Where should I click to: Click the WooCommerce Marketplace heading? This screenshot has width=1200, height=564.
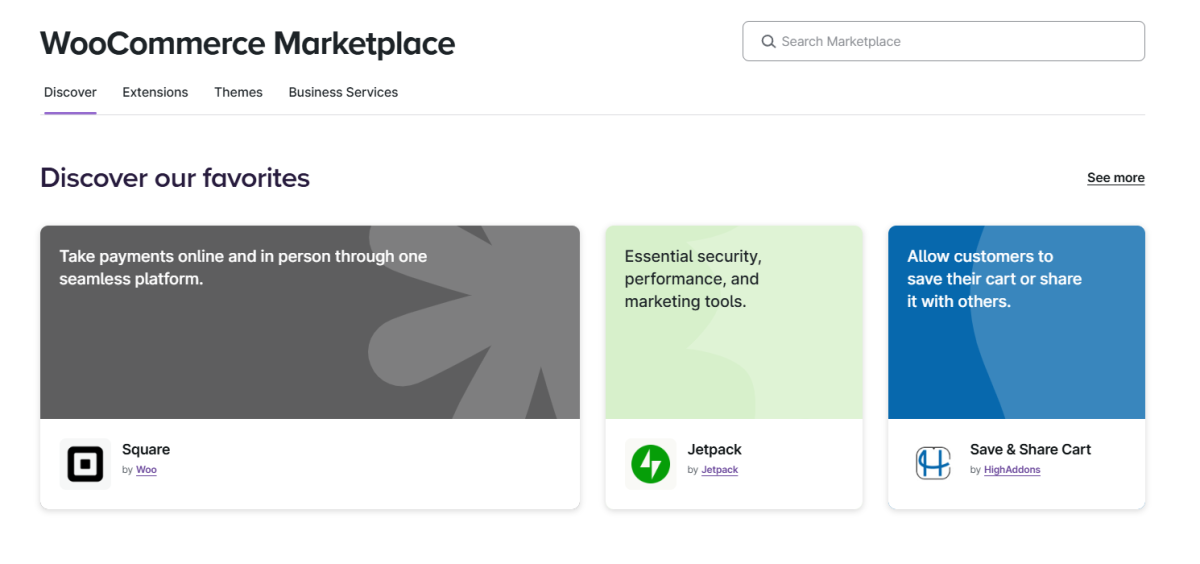(248, 44)
